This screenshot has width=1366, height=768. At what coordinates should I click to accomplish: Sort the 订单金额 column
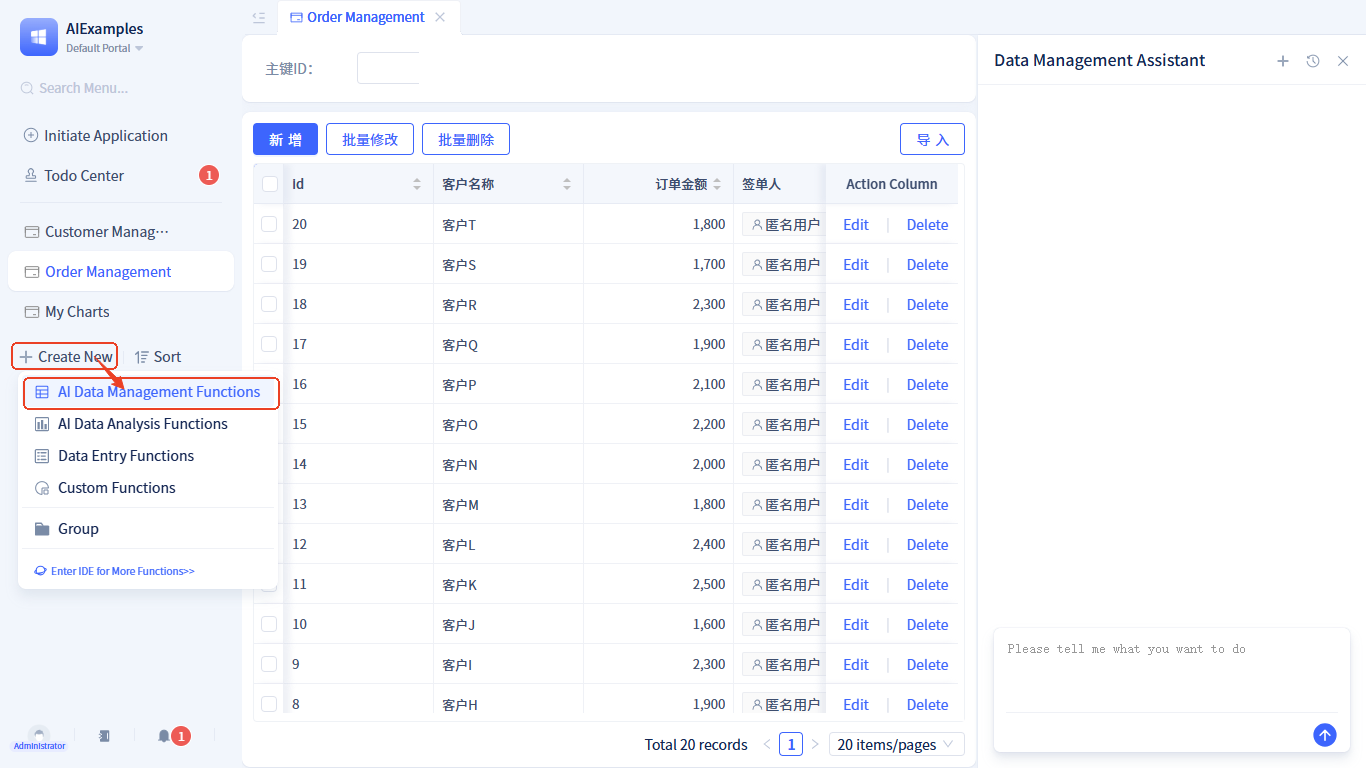tap(717, 184)
